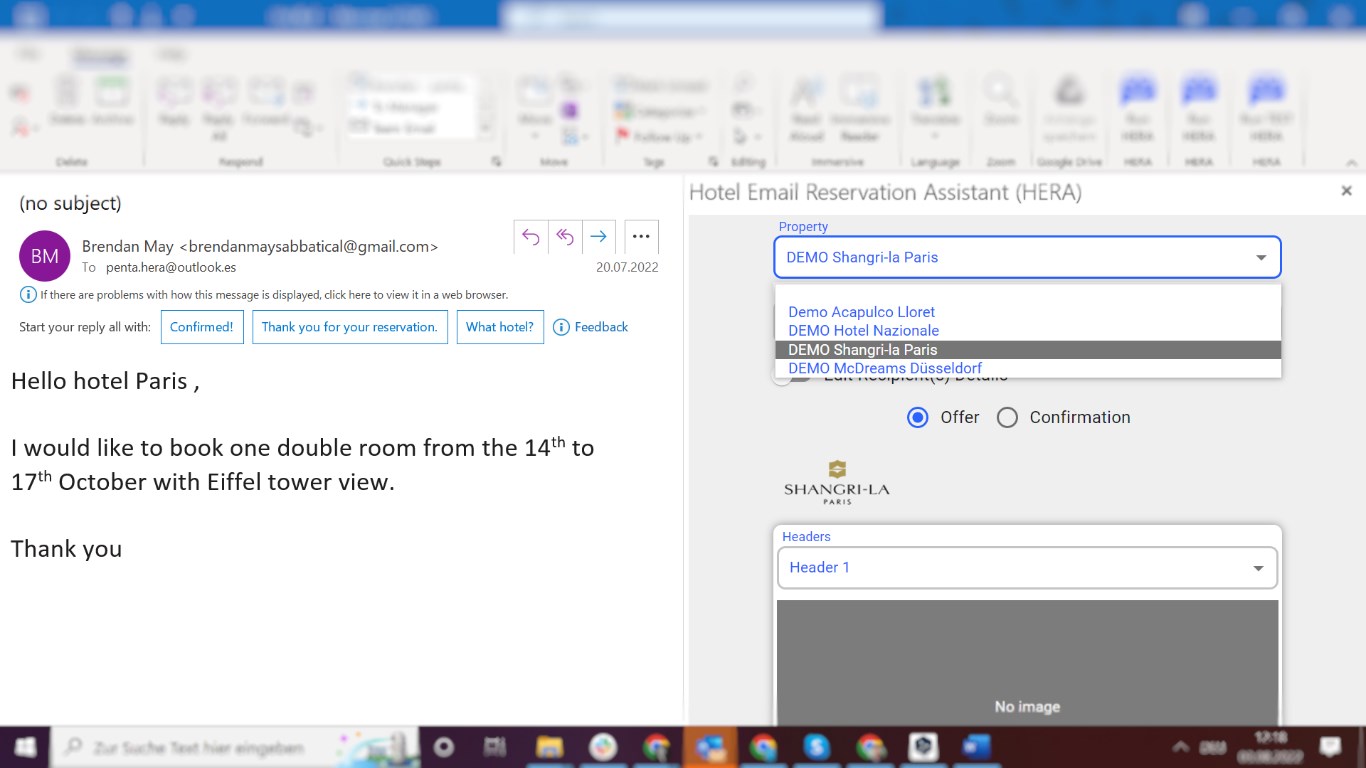Click the Confirmed! suggested reply
Screen dimensions: 1366x768
[x=201, y=327]
